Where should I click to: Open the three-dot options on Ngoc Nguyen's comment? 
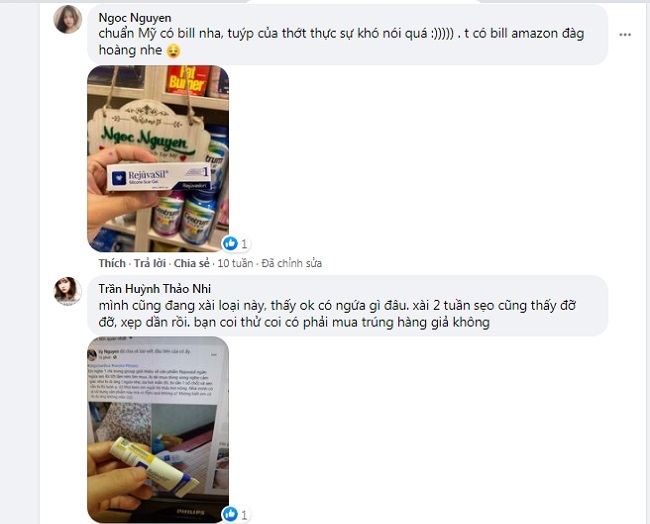pyautogui.click(x=625, y=35)
